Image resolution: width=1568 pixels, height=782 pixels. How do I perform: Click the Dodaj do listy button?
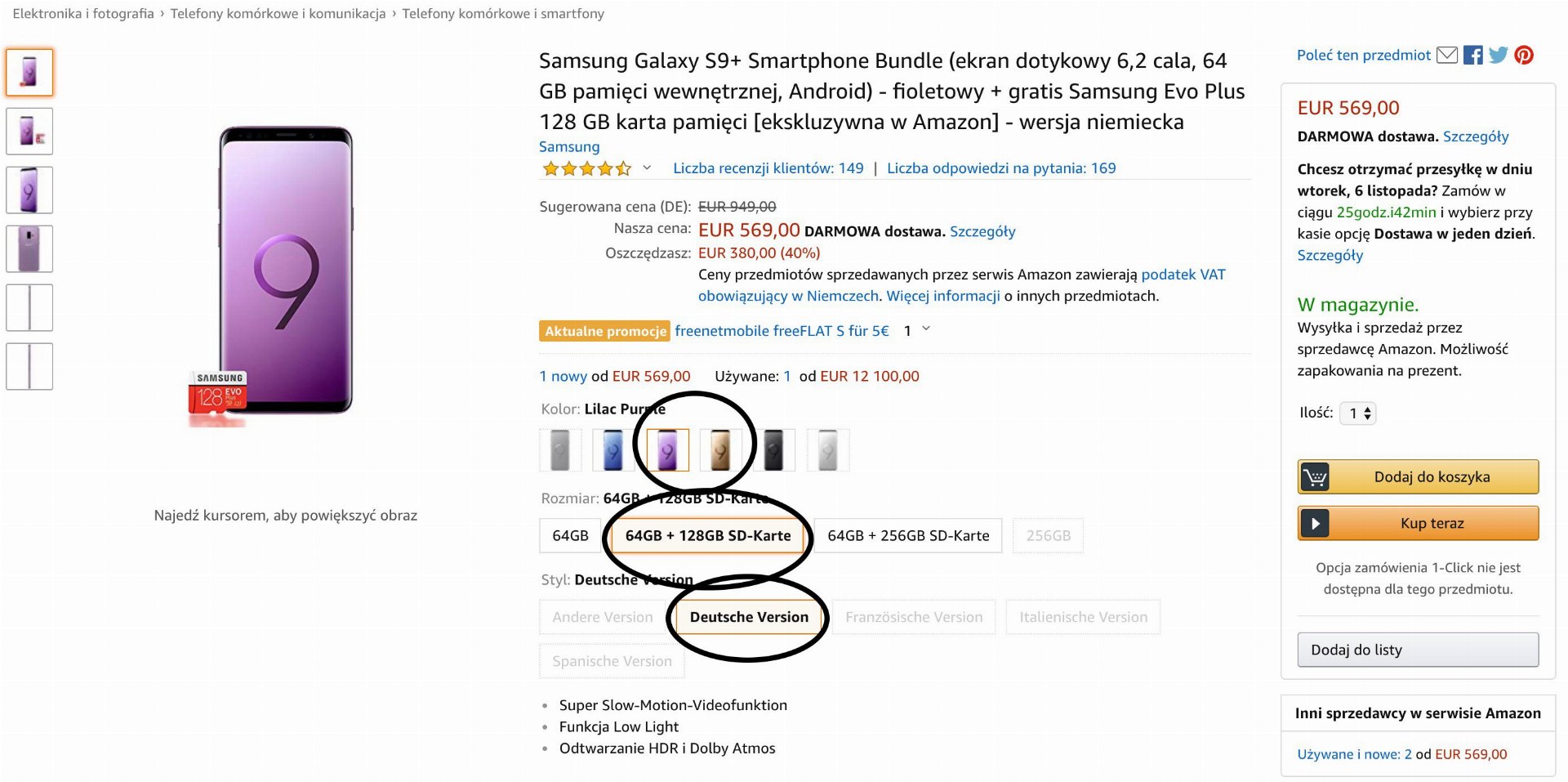point(1418,650)
